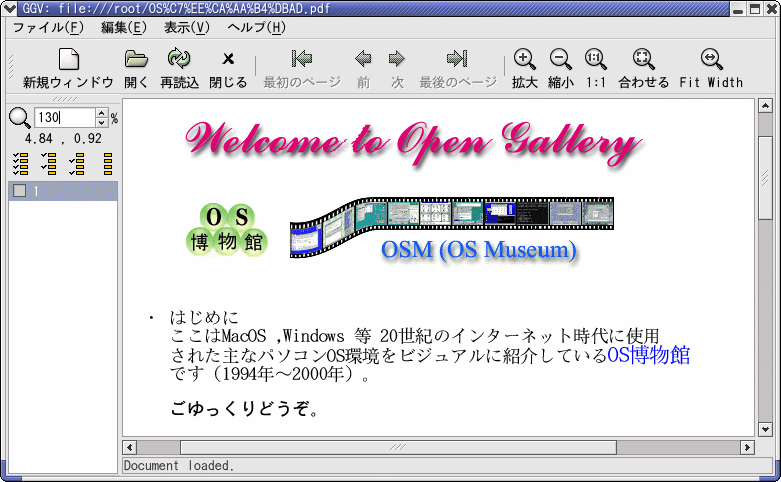The height and width of the screenshot is (482, 781).
Task: Open the 編集(E) menu
Action: pyautogui.click(x=124, y=27)
